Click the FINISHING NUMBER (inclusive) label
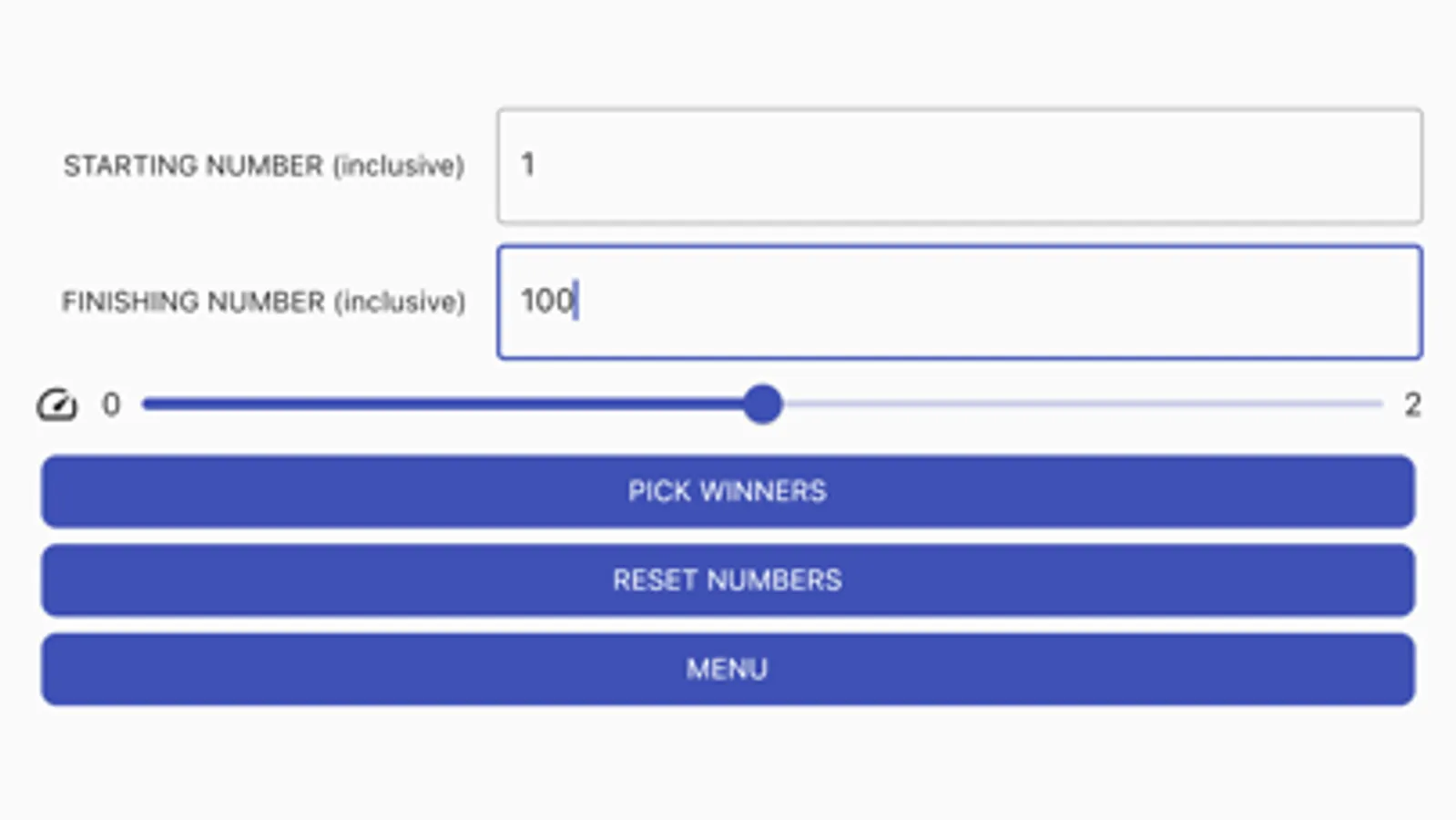 [263, 302]
